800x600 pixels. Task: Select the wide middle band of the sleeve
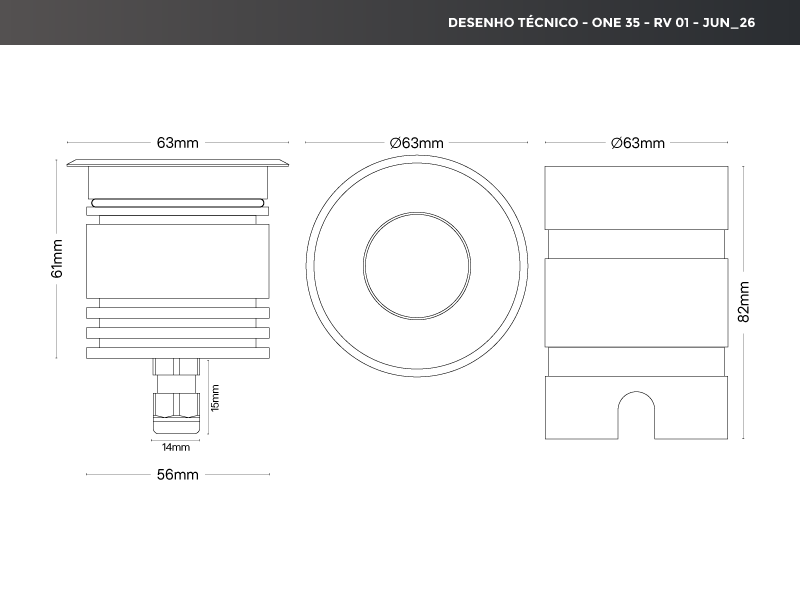(636, 302)
